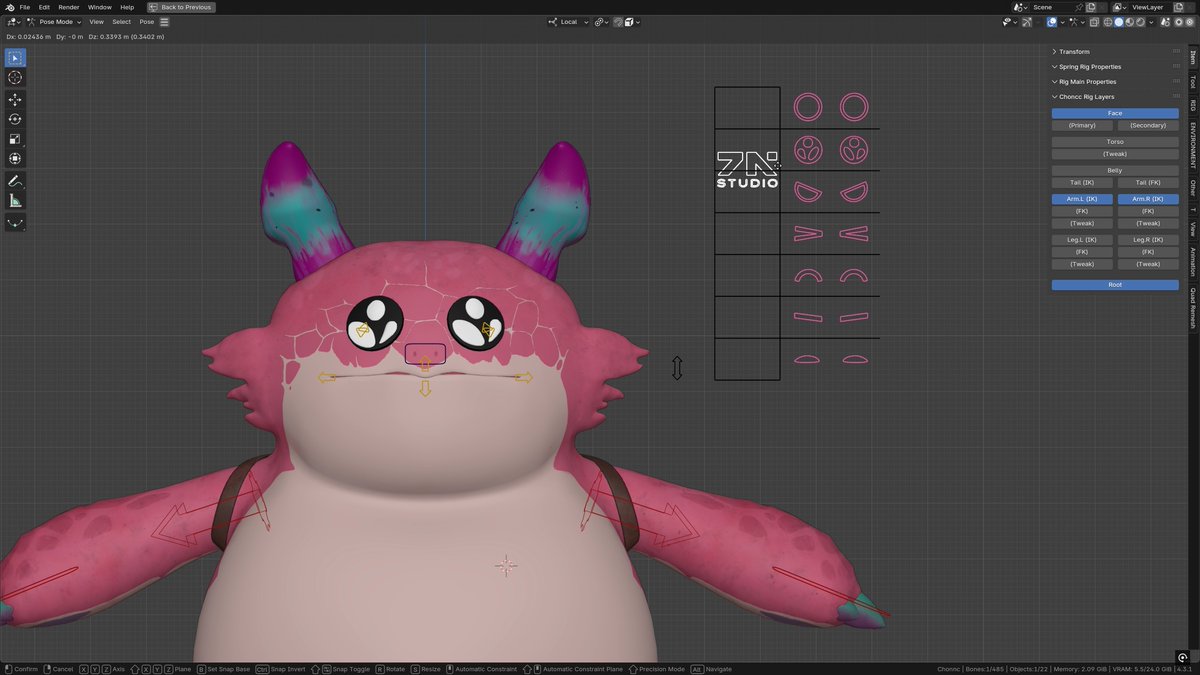The height and width of the screenshot is (675, 1200).
Task: Switch to Material Preview shading
Action: (x=1130, y=22)
